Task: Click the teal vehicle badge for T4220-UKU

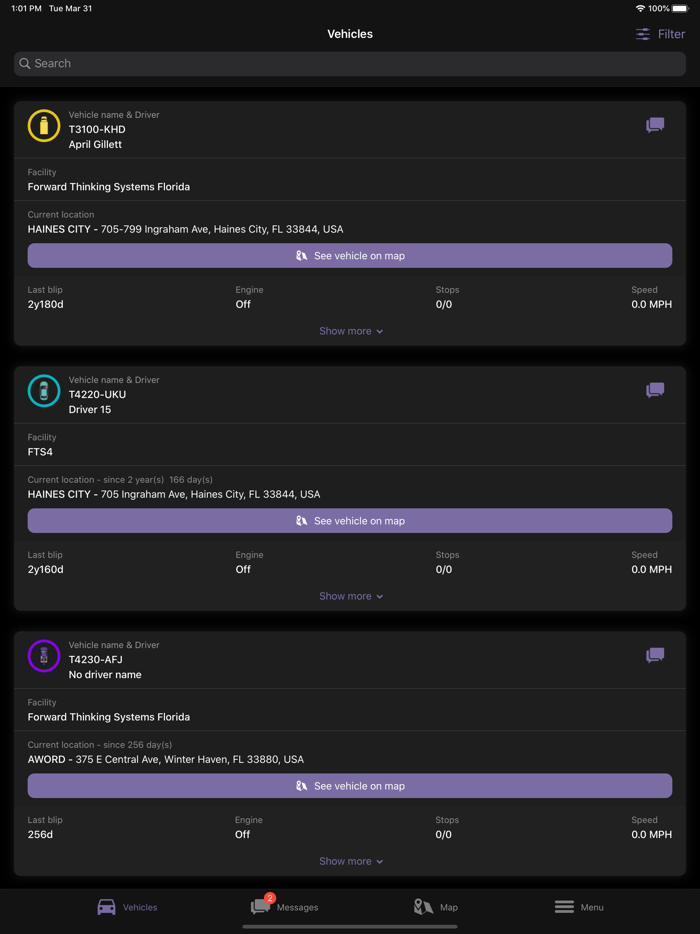Action: coord(42,391)
